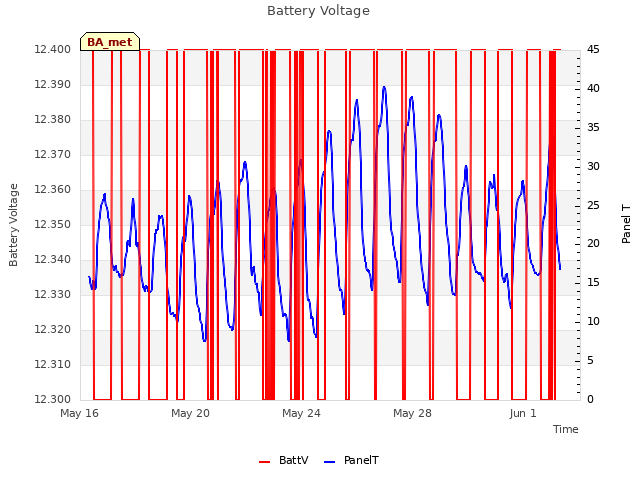This screenshot has width=640, height=480.
Task: Click the 45 right-axis tick label
Action: [593, 49]
